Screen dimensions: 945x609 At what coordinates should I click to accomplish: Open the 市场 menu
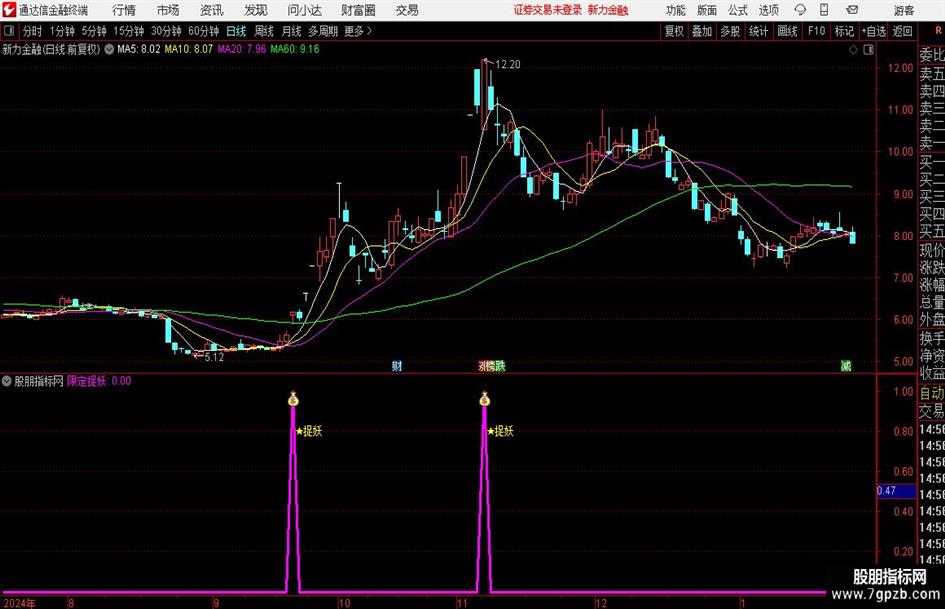pos(168,10)
